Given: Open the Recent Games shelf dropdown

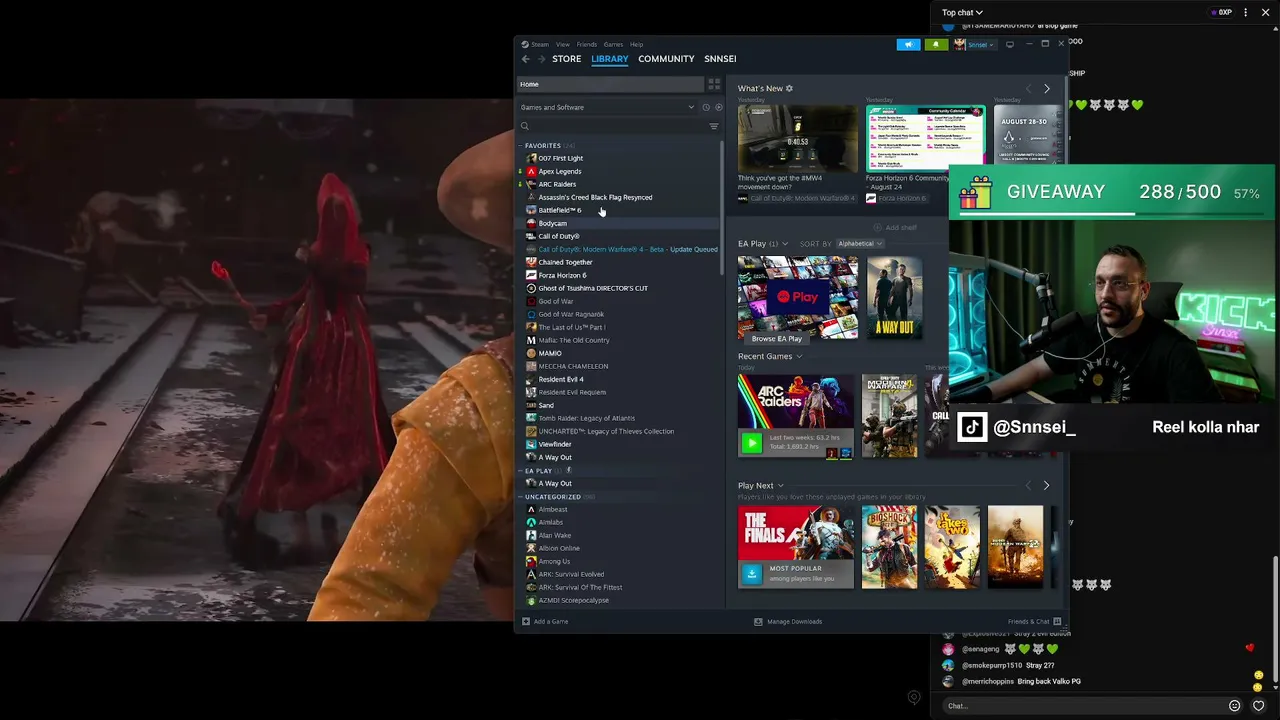Looking at the screenshot, I should [799, 357].
